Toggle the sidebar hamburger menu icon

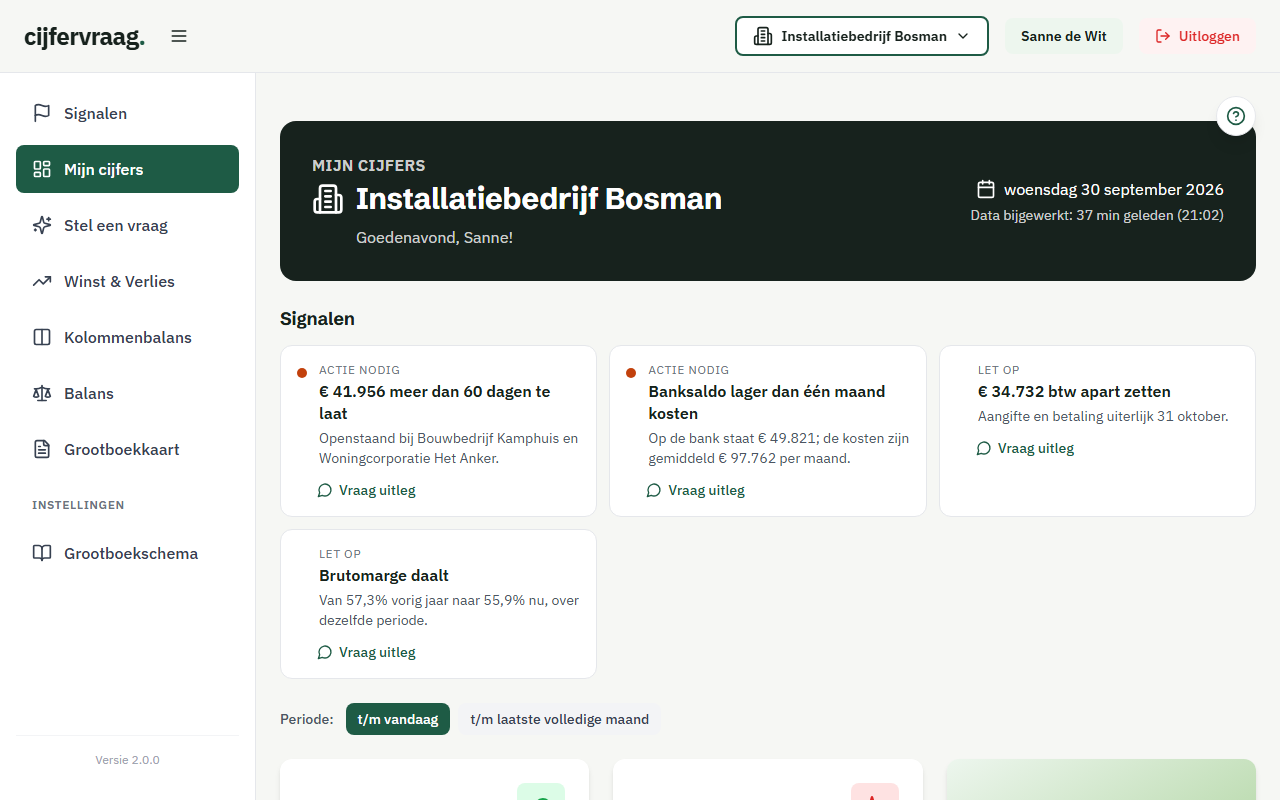(x=179, y=36)
